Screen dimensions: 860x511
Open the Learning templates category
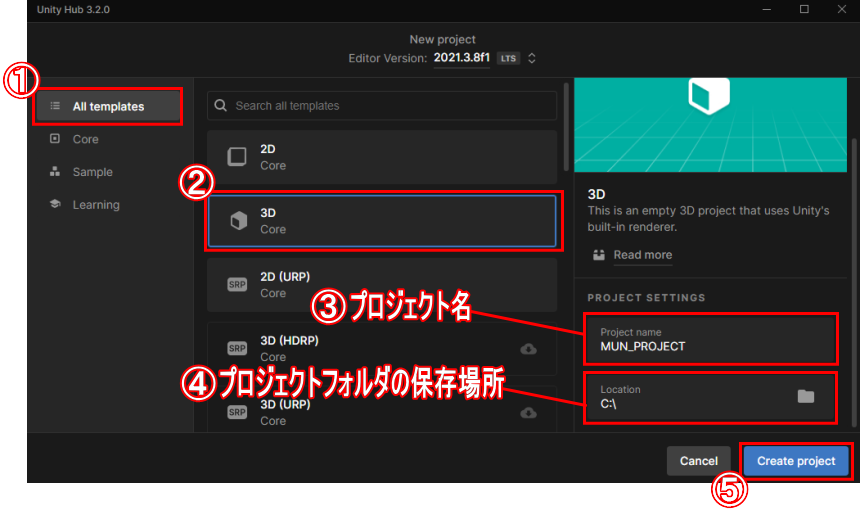pyautogui.click(x=96, y=205)
